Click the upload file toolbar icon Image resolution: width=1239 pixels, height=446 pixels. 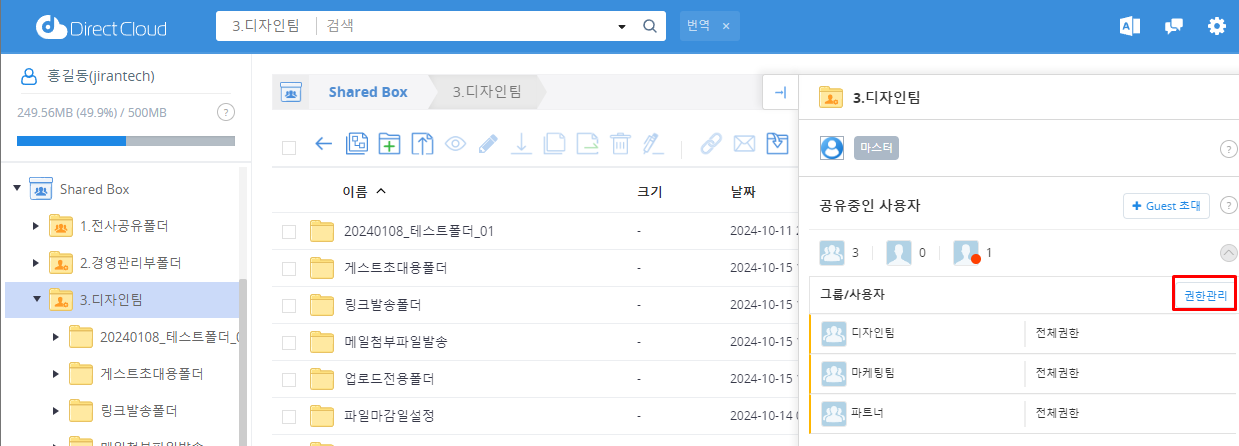point(423,144)
